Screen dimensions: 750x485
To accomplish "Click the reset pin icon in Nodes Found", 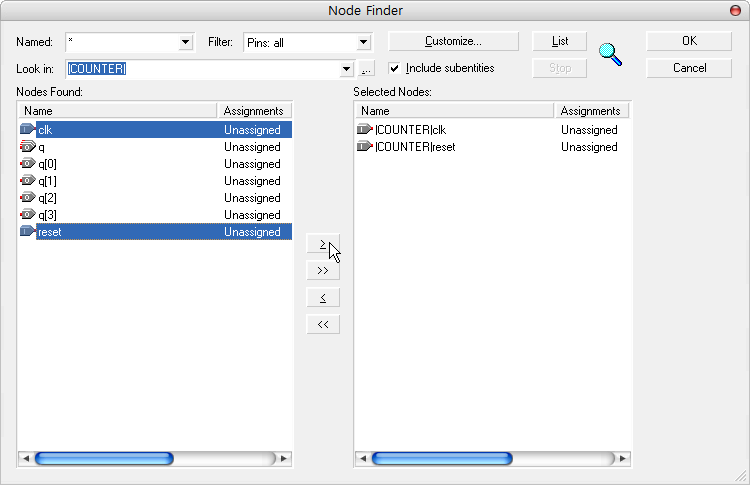I will pyautogui.click(x=27, y=232).
